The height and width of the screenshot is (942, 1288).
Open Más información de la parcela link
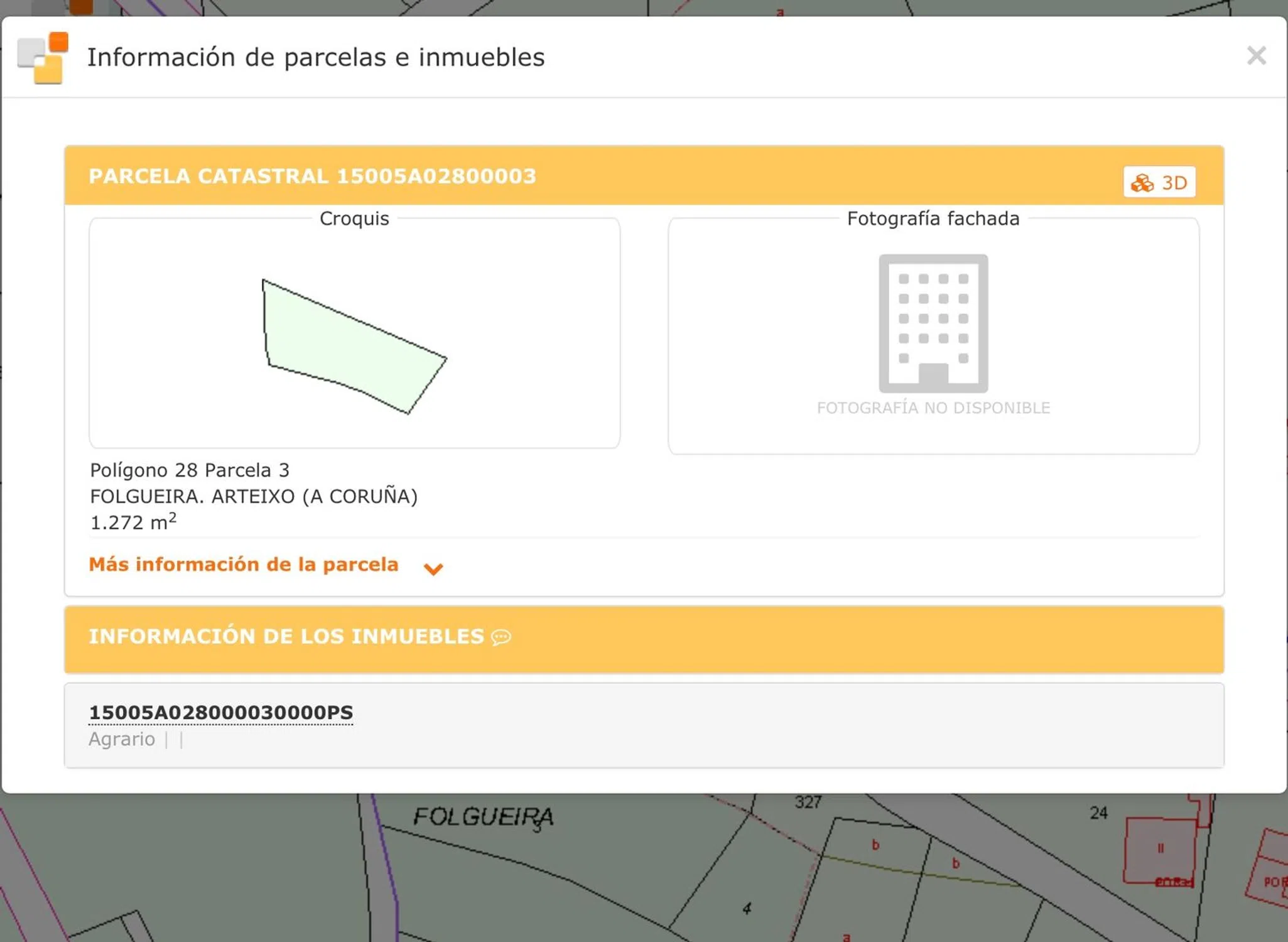click(244, 565)
